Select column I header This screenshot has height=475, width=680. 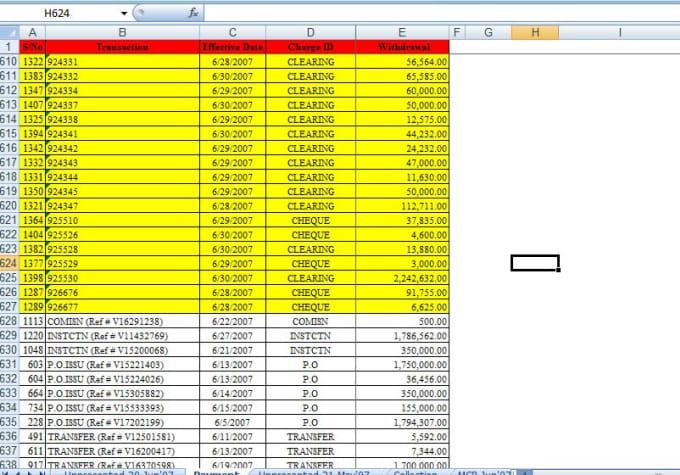pyautogui.click(x=619, y=33)
